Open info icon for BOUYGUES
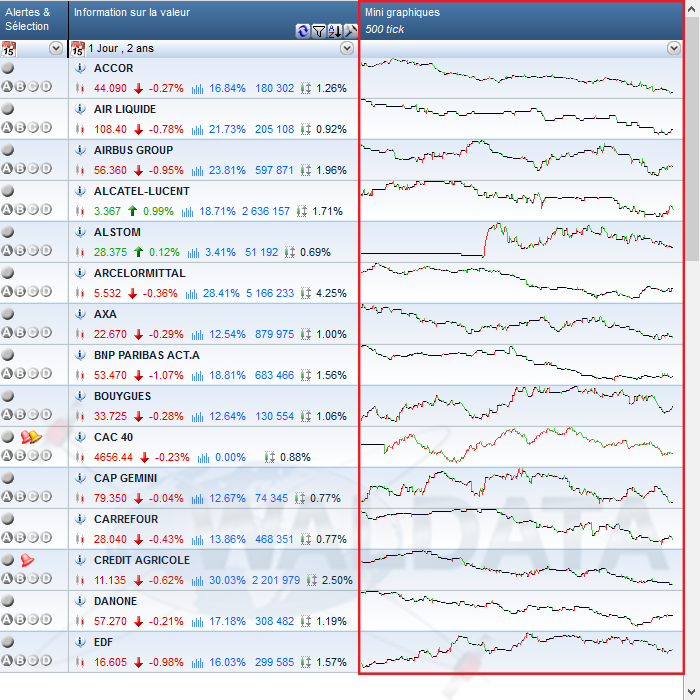The width and height of the screenshot is (700, 700). pyautogui.click(x=80, y=396)
